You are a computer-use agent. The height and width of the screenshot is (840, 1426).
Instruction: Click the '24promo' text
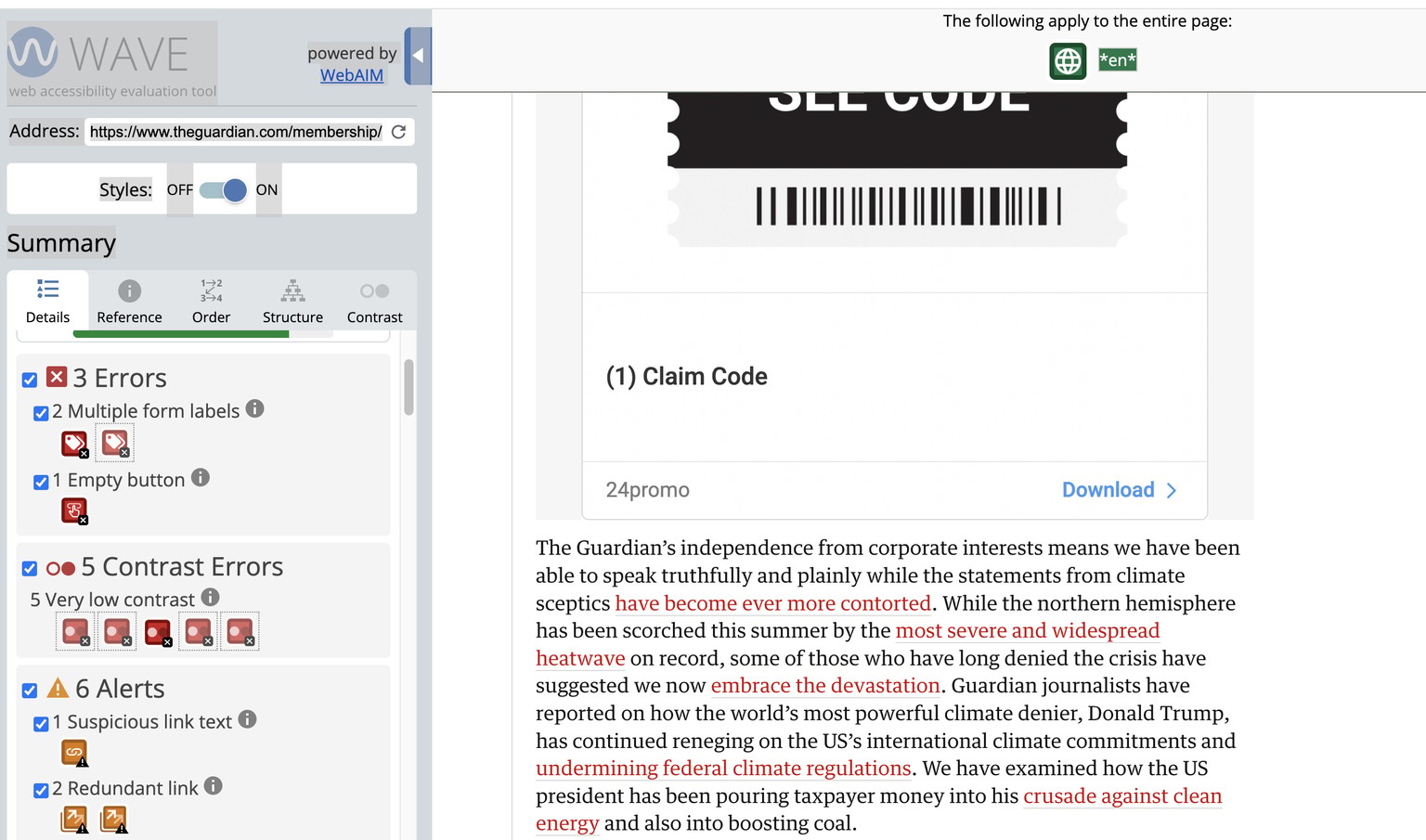pos(648,490)
